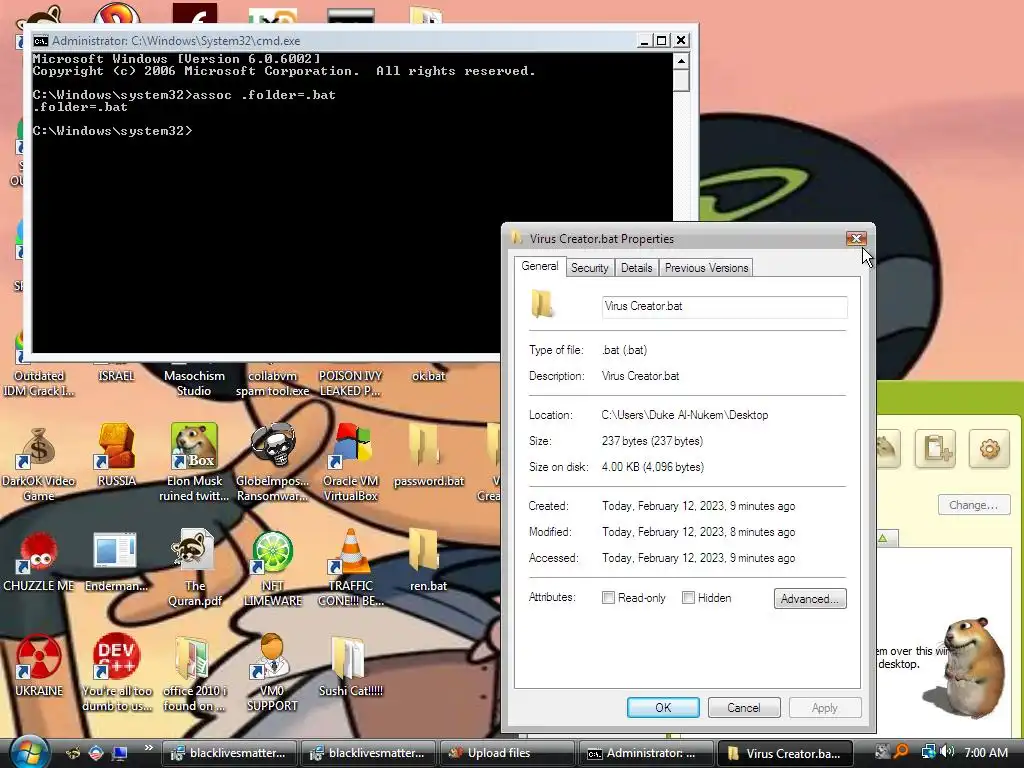1024x768 pixels.
Task: Open the Sushi Cat folder icon
Action: pos(349,657)
